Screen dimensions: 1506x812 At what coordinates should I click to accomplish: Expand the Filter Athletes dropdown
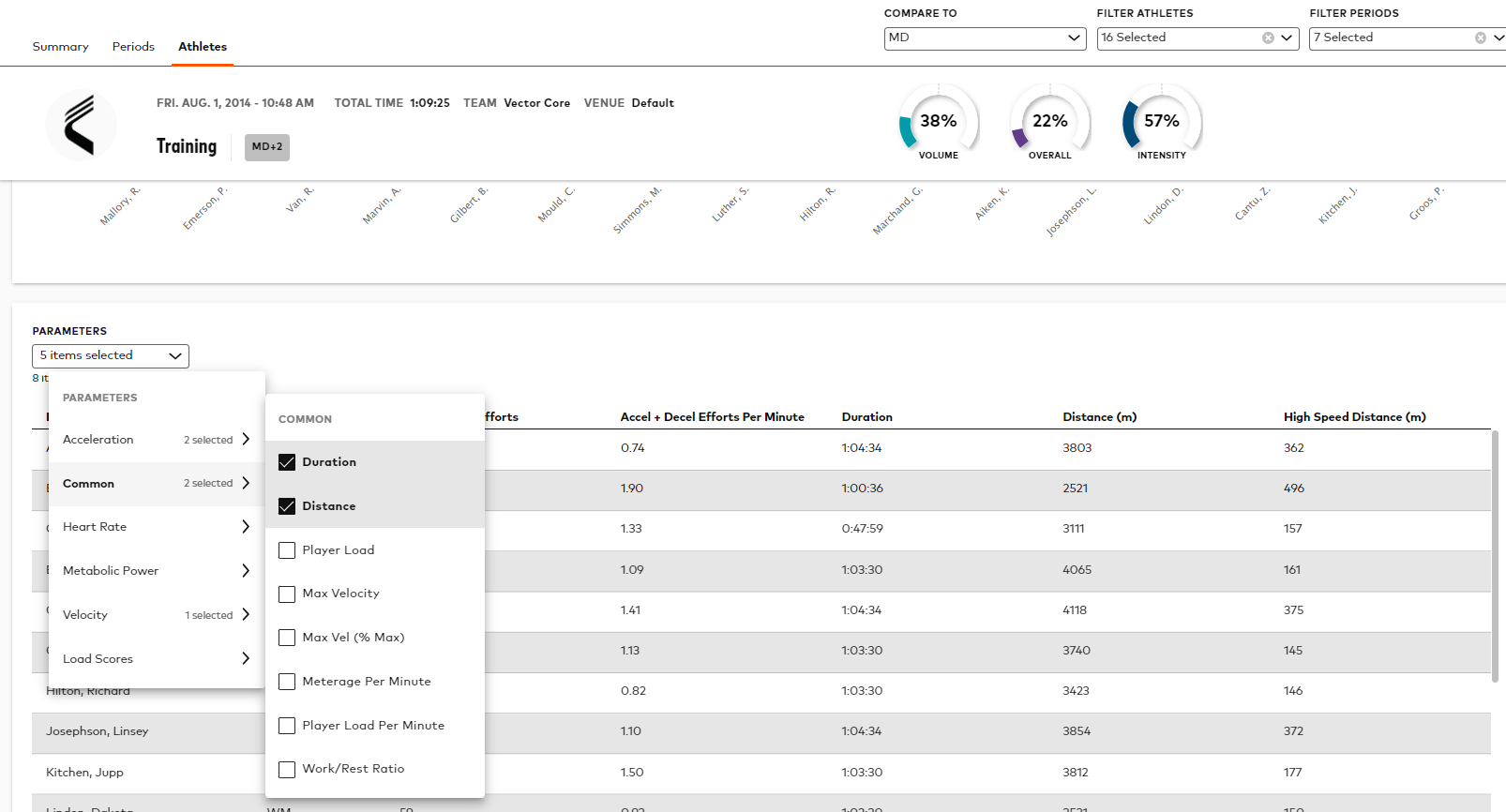1287,38
